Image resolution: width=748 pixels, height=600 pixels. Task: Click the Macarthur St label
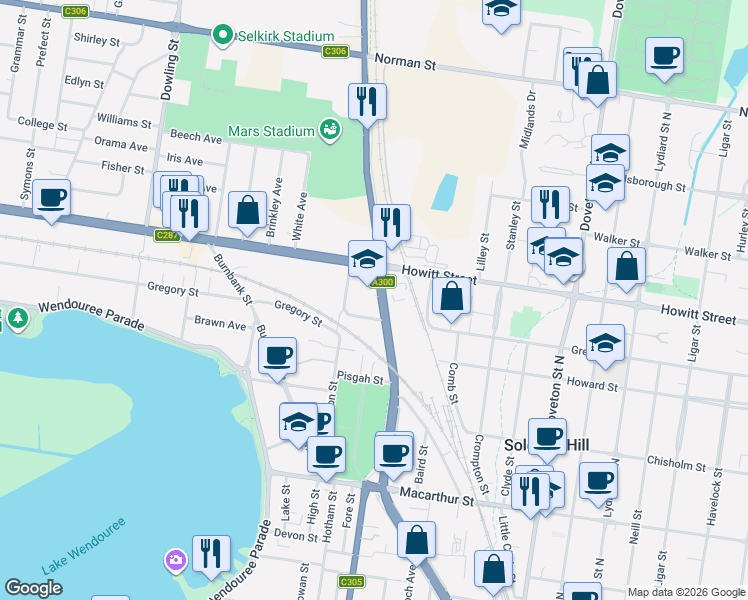(x=436, y=496)
